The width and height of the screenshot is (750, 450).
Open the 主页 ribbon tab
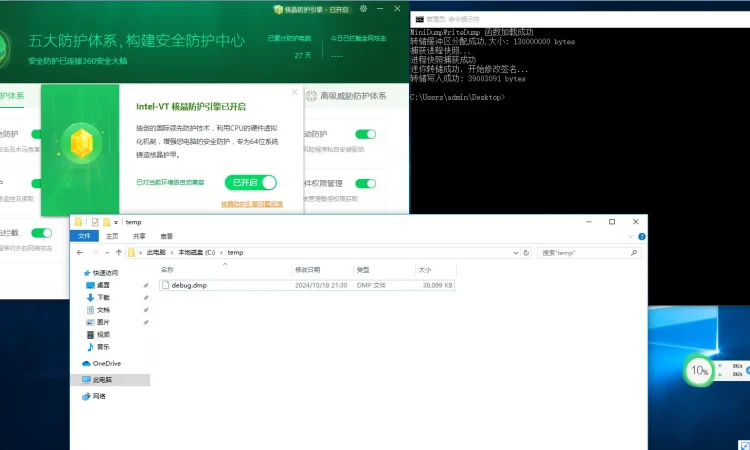(x=112, y=236)
